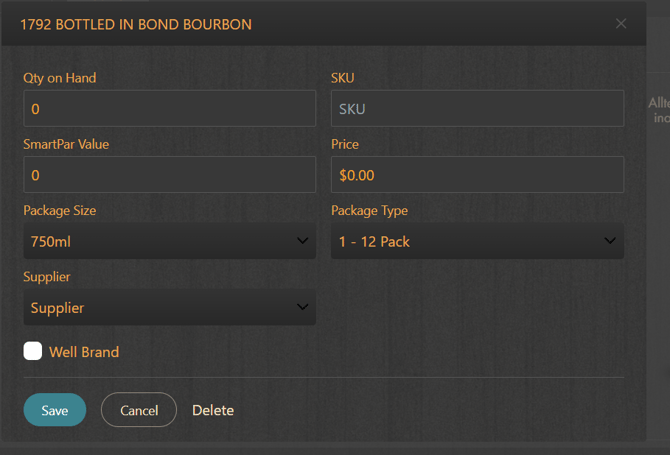Select the SmartPar Value field
The width and height of the screenshot is (670, 455).
[169, 175]
